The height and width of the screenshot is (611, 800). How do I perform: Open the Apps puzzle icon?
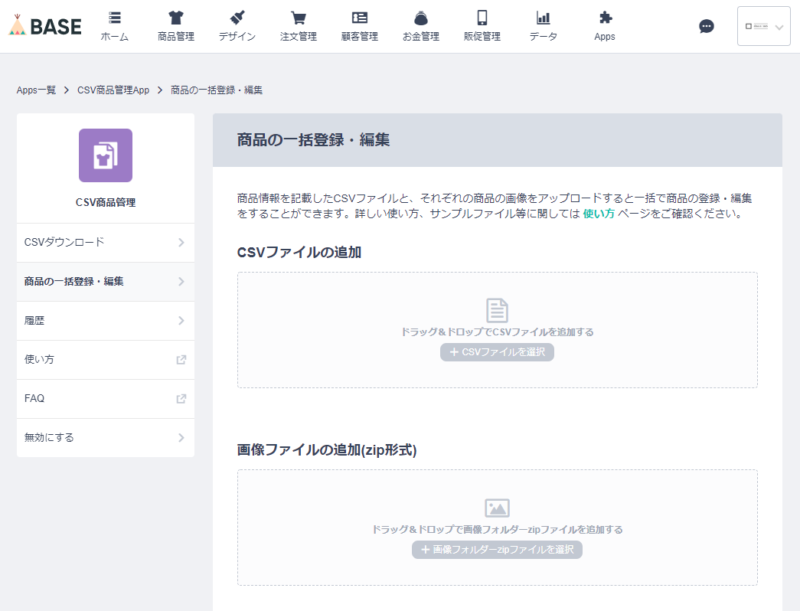coord(605,18)
